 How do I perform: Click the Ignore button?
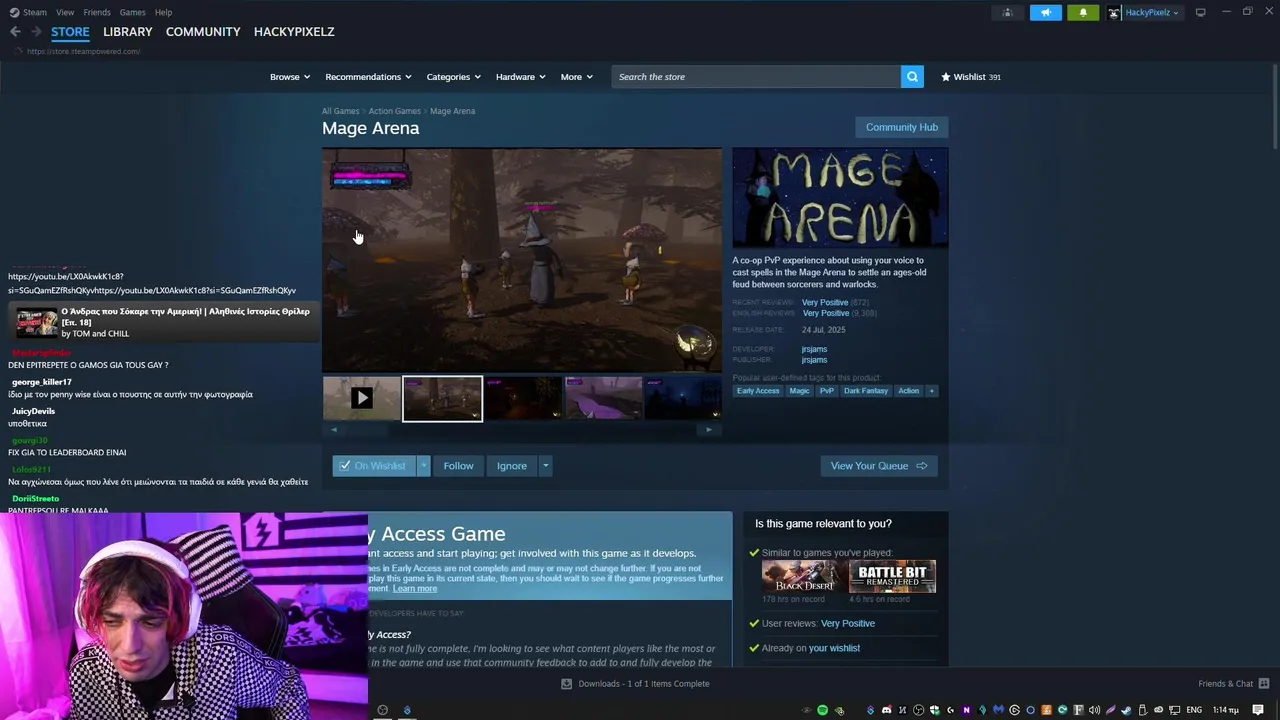(x=511, y=466)
